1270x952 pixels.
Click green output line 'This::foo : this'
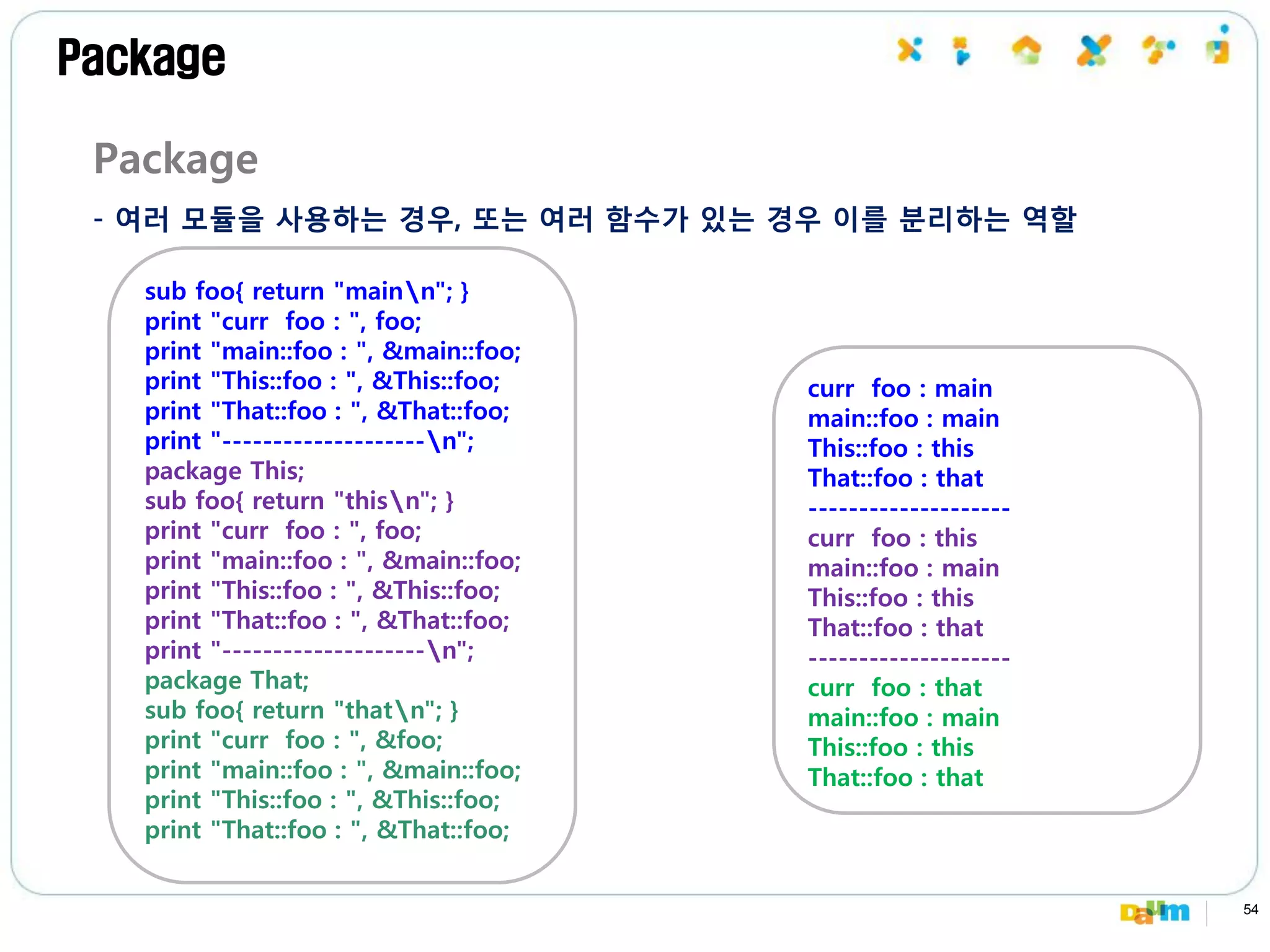pyautogui.click(x=890, y=747)
